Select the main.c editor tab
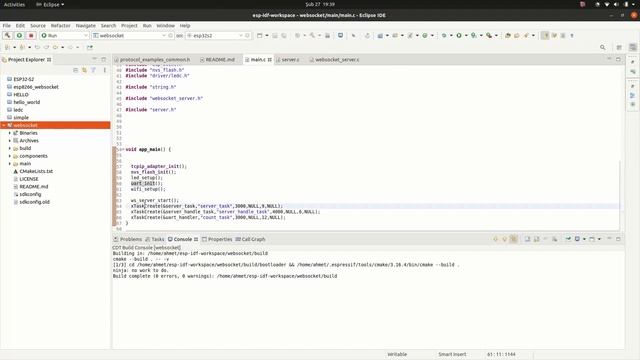 258,60
